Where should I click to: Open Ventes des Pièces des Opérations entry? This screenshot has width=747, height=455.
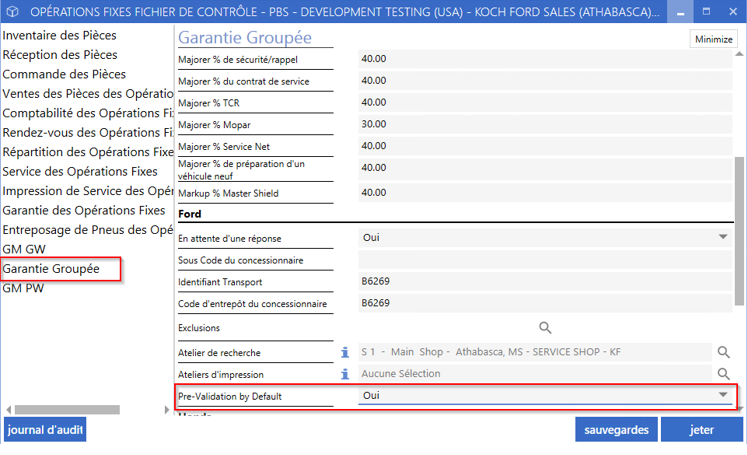88,94
